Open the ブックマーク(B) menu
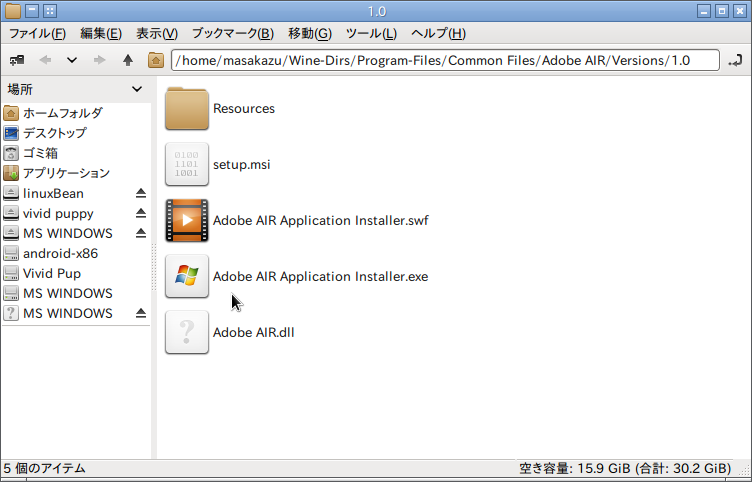Viewport: 752px width, 482px height. (x=233, y=34)
